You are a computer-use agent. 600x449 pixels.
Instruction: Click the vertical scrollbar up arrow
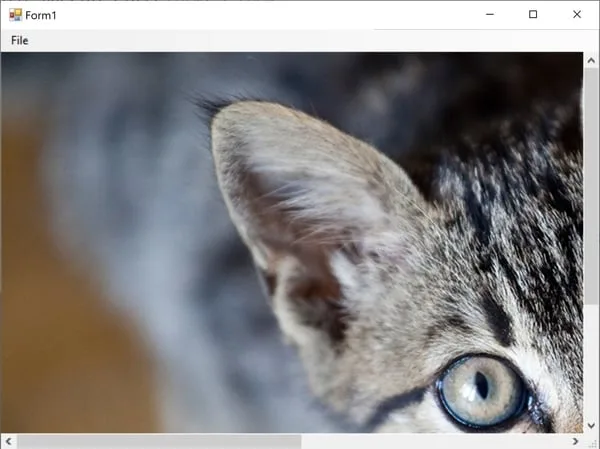coord(591,61)
